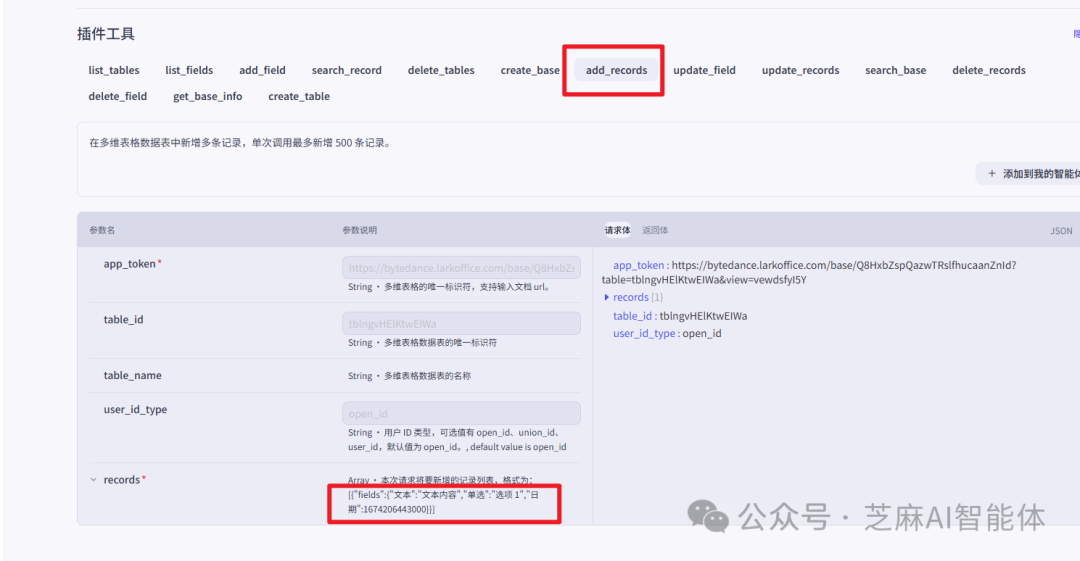Screen dimensions: 1080x561
Task: Choose the add_records tool tab
Action: click(x=616, y=70)
